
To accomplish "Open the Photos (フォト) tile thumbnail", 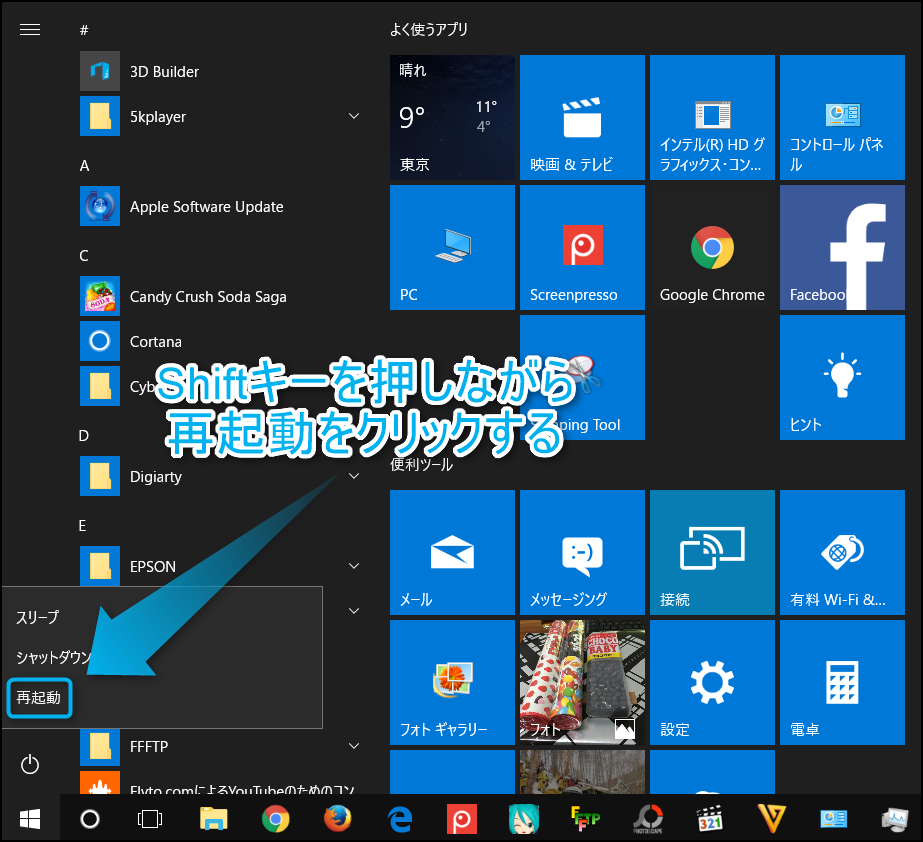I will point(582,682).
